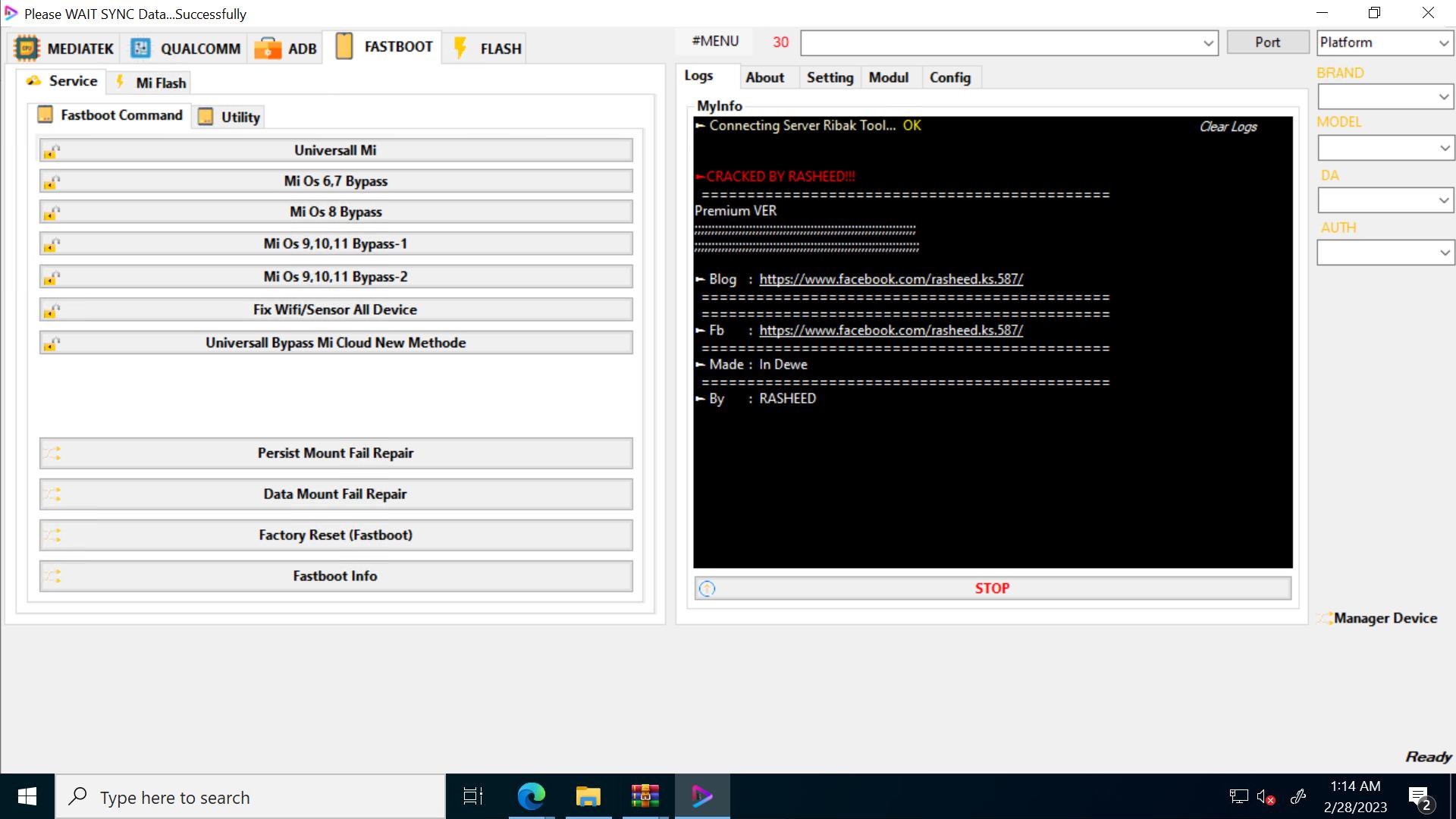This screenshot has height=819, width=1456.
Task: Open WinRAR from the taskbar
Action: pyautogui.click(x=645, y=796)
